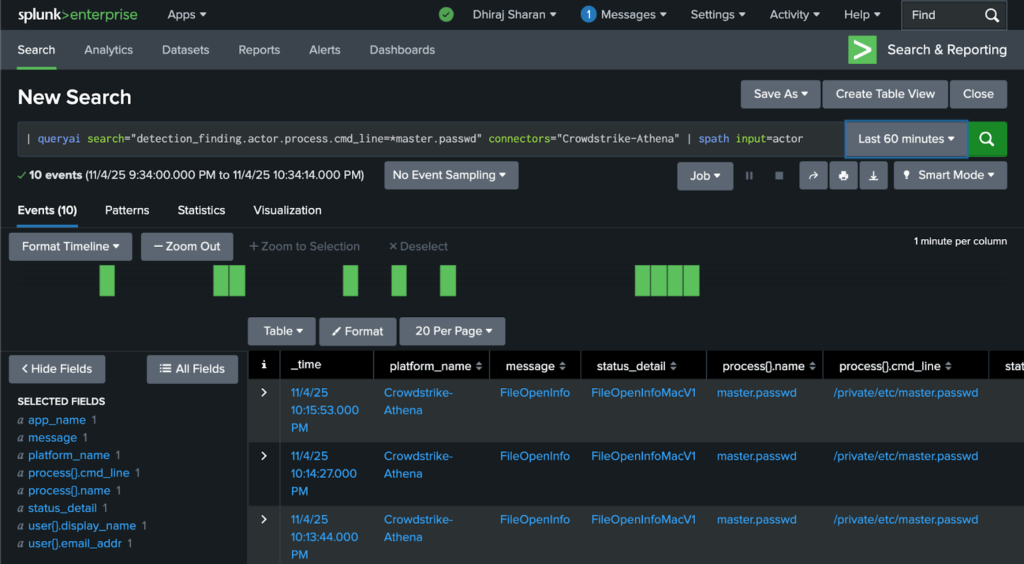Select the first green timeline bar
The image size is (1024, 564).
(x=107, y=281)
